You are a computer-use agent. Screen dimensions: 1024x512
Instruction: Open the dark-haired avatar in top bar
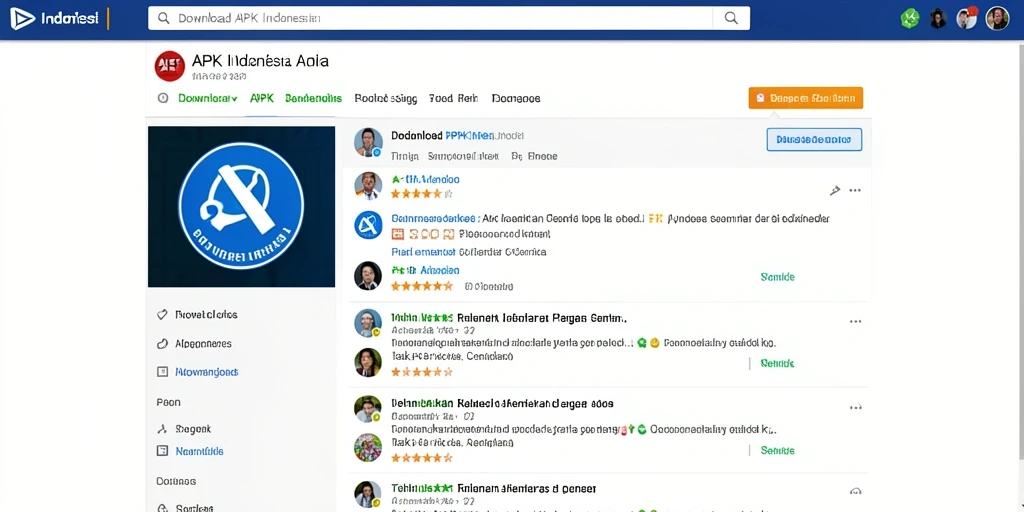coord(938,18)
